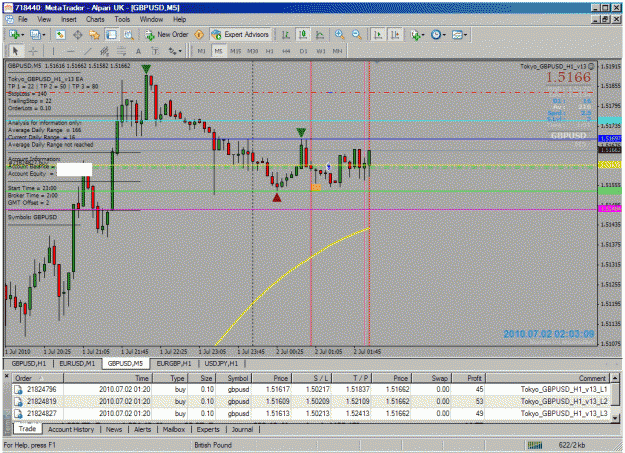Launch MetaEditor from the toolbar
625x453 pixels.
click(199, 35)
